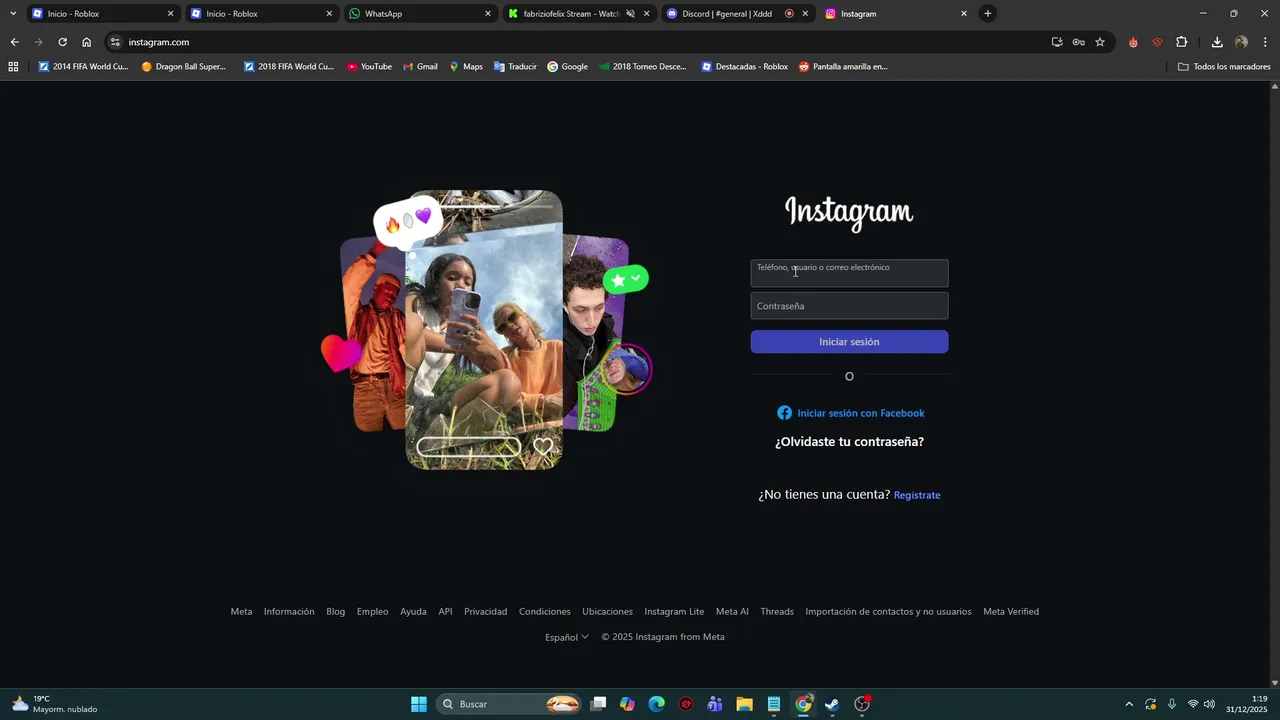1280x720 pixels.
Task: Open Task View on the taskbar
Action: (598, 704)
